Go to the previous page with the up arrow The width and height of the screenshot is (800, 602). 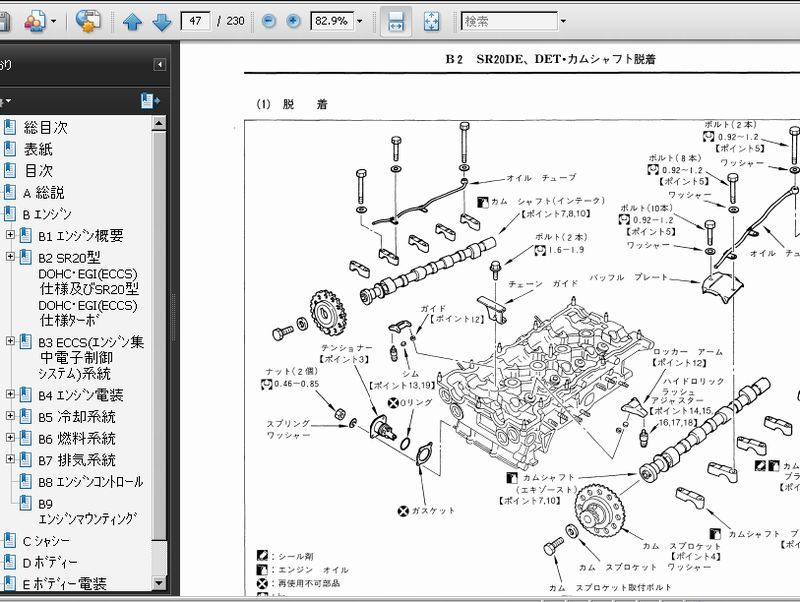pyautogui.click(x=132, y=21)
